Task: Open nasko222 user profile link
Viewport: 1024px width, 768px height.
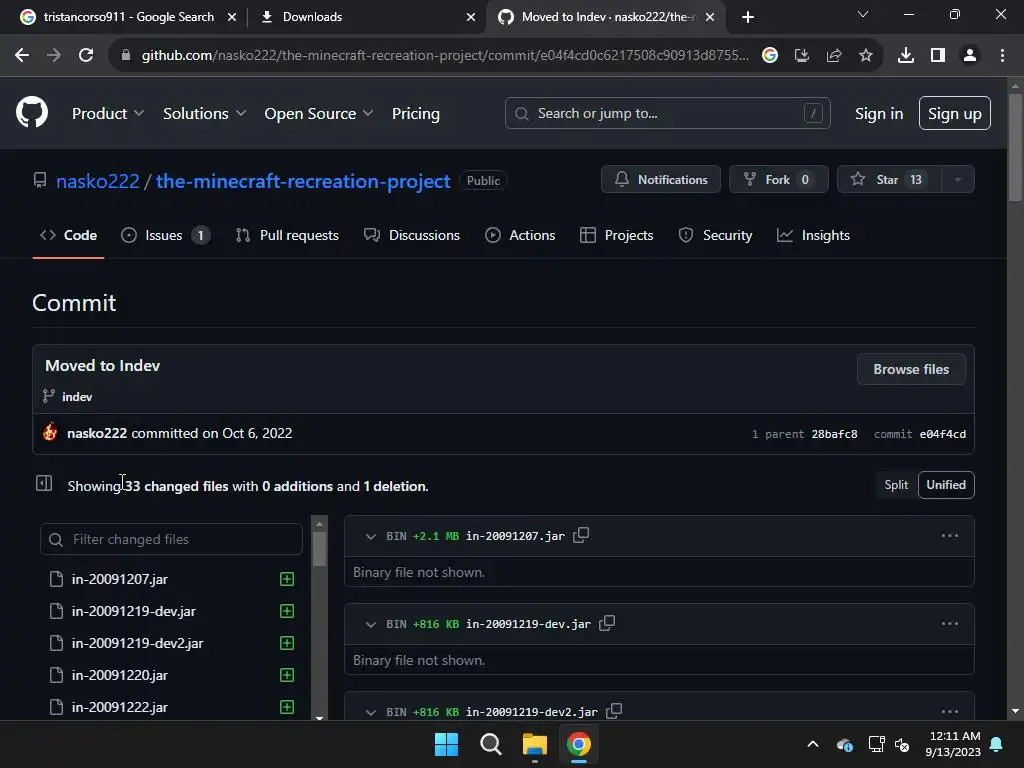Action: pos(97,181)
